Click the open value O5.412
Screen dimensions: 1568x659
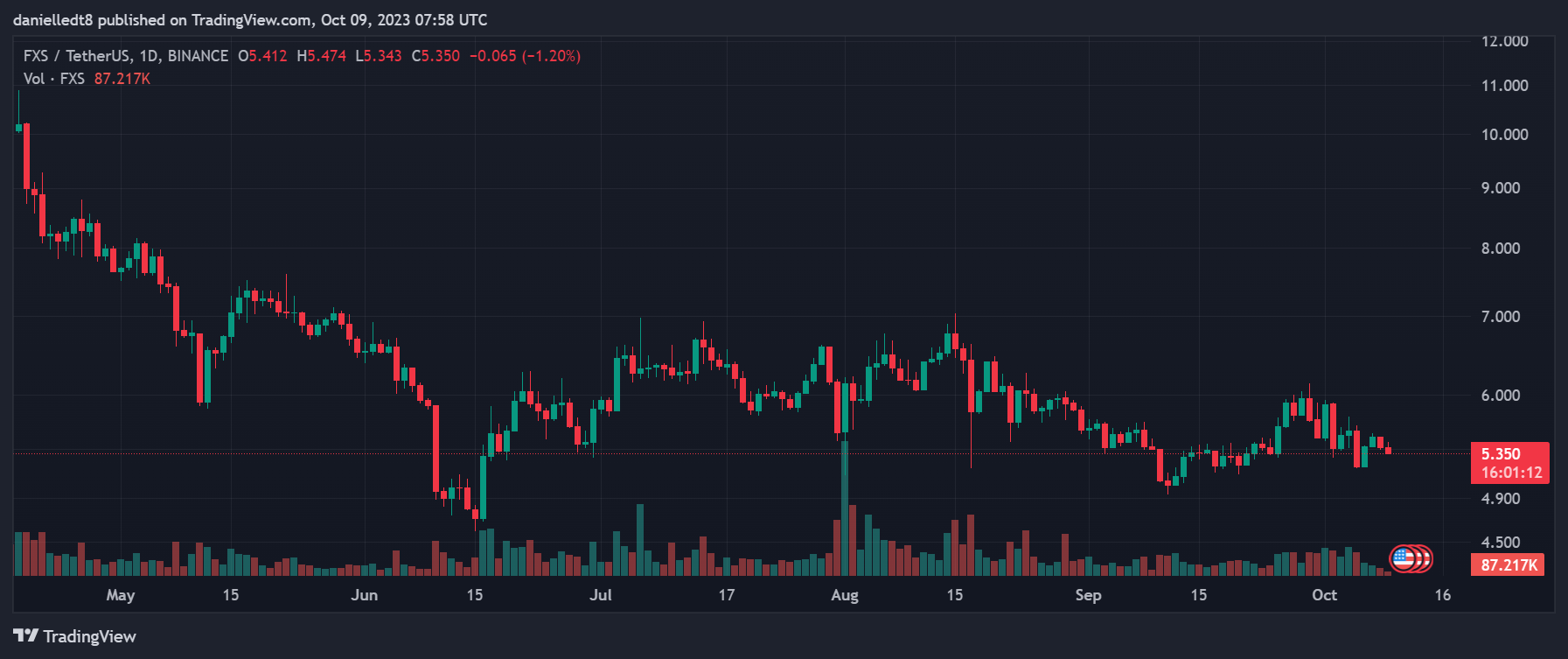pos(262,56)
